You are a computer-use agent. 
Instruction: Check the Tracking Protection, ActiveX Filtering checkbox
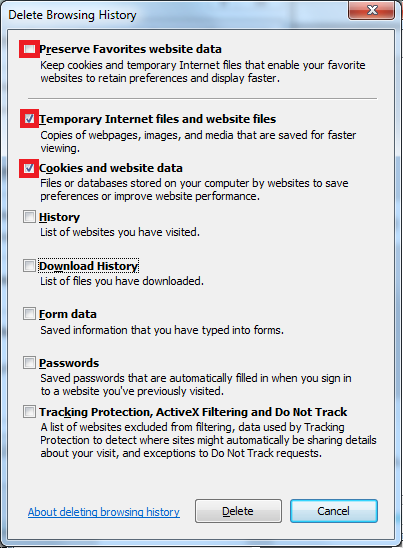coord(29,412)
